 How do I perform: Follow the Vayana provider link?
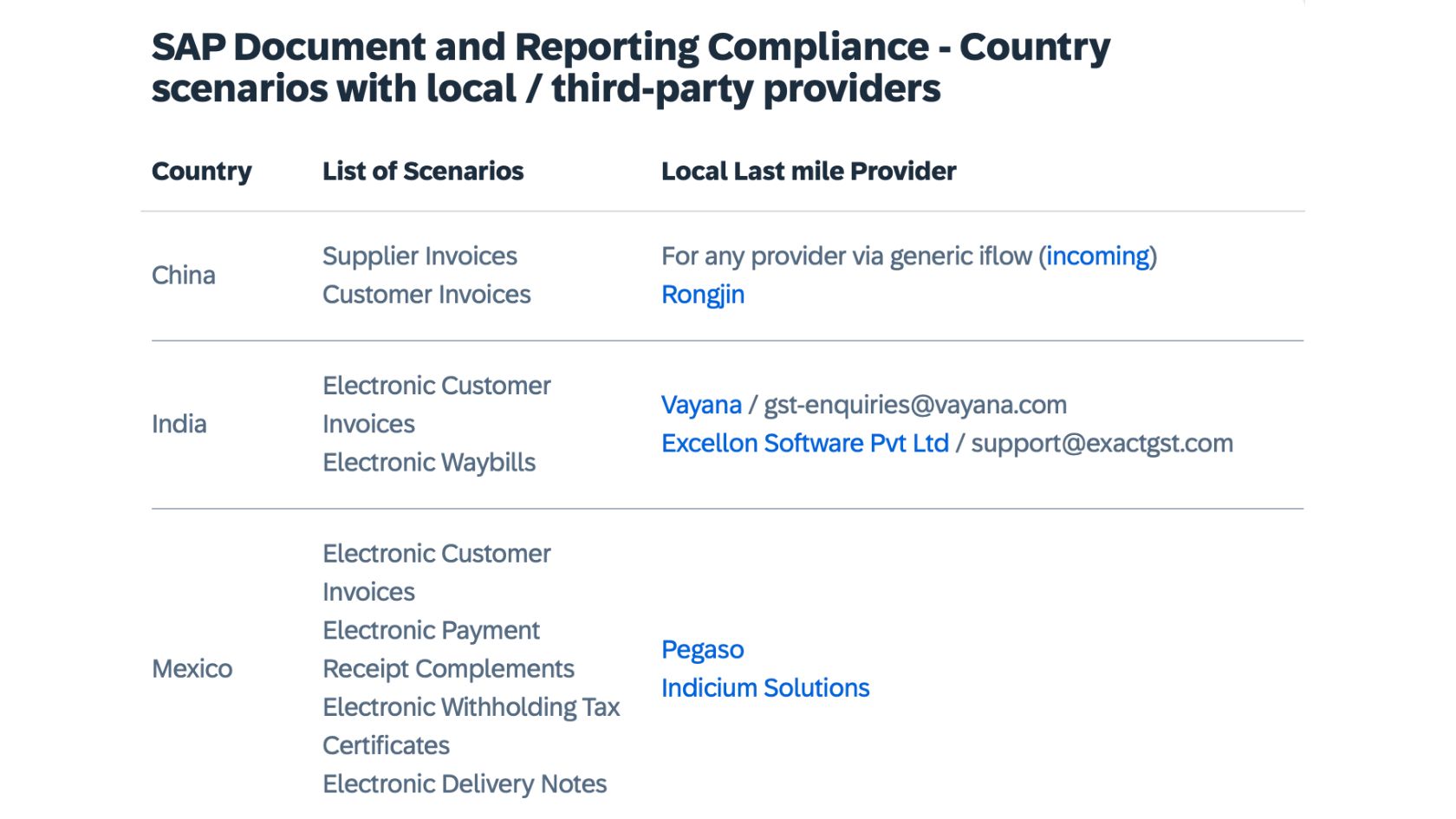[x=701, y=405]
